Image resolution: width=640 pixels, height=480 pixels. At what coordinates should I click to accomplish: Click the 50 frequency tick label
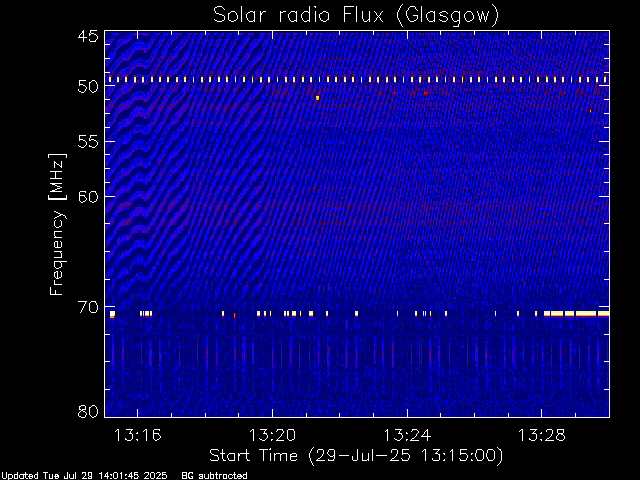(88, 86)
